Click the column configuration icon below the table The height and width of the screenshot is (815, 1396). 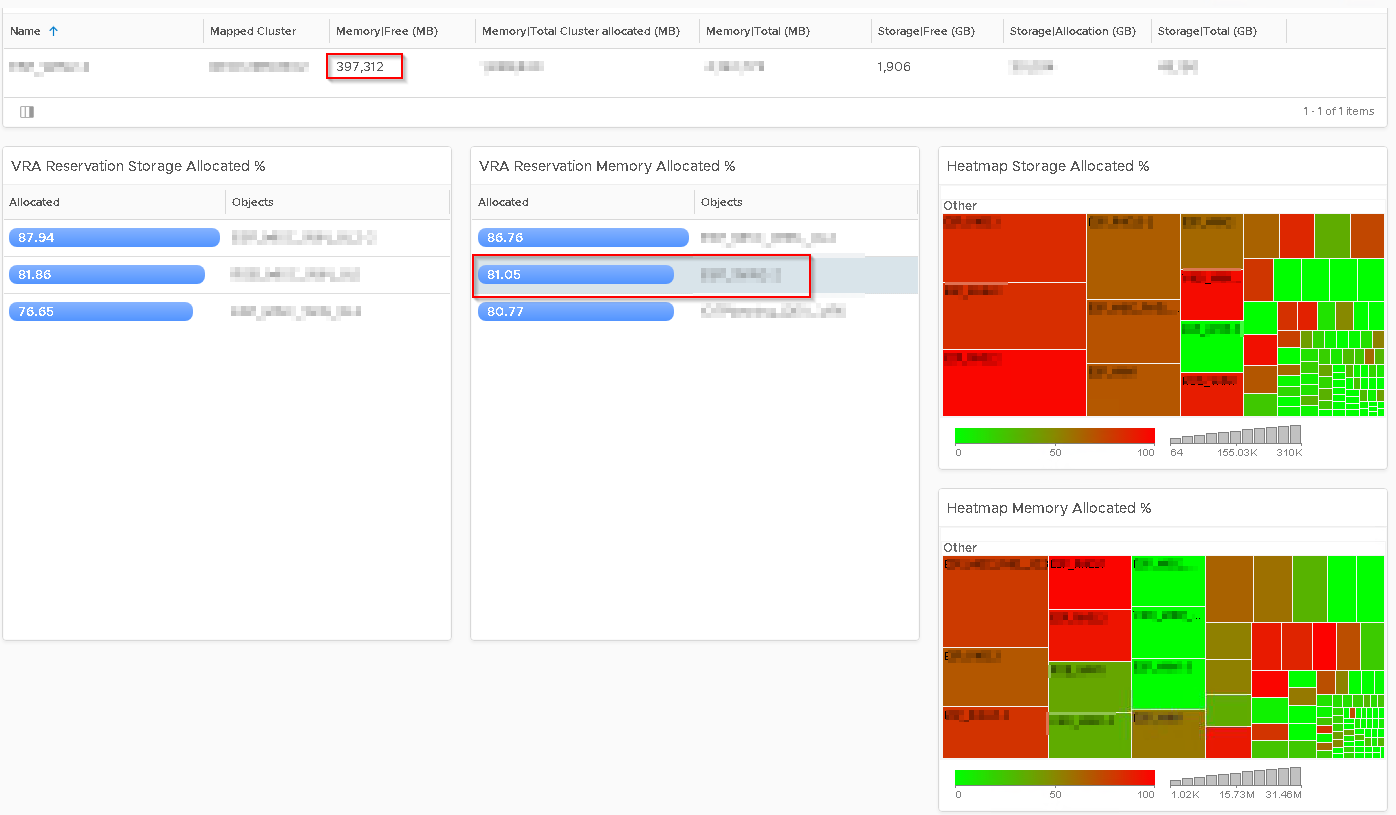click(25, 111)
